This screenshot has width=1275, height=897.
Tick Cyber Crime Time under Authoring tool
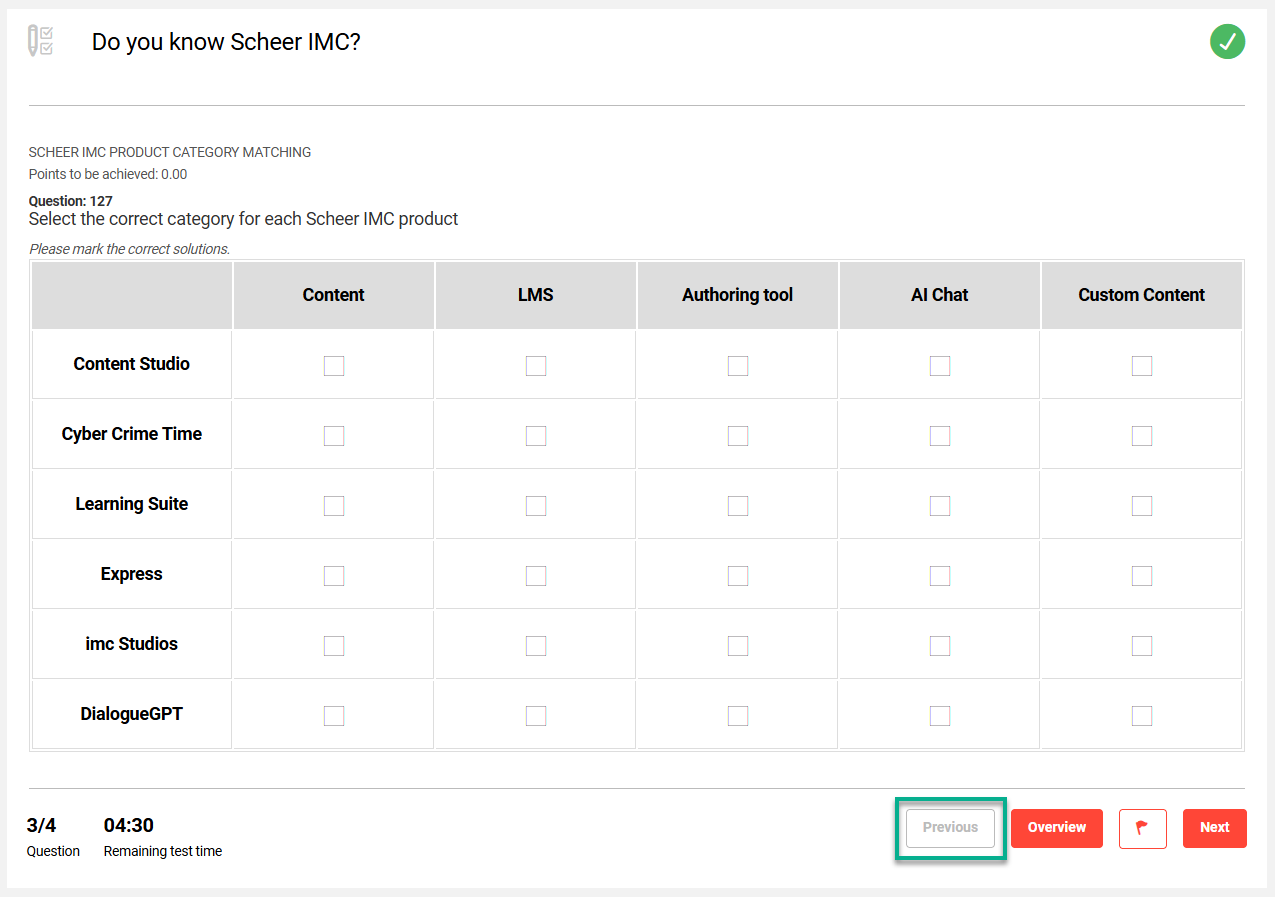(x=738, y=436)
